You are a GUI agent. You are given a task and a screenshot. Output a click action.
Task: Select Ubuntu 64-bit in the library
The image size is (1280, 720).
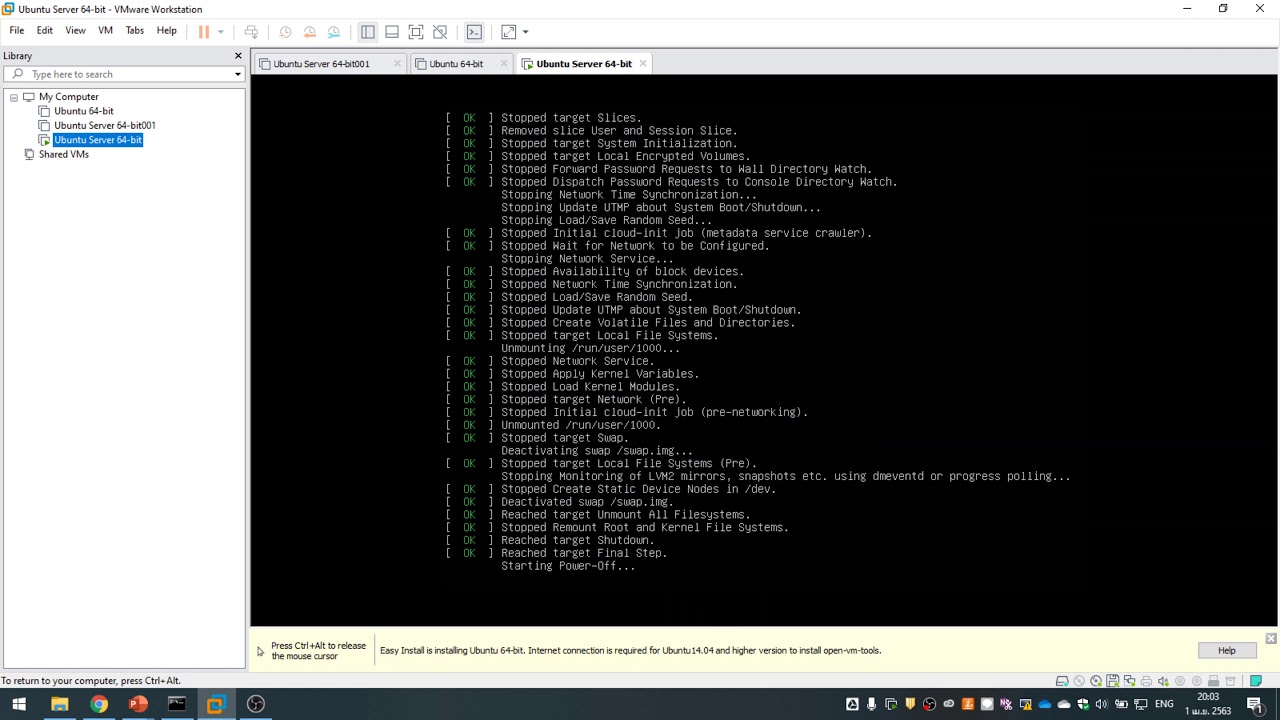coord(84,111)
